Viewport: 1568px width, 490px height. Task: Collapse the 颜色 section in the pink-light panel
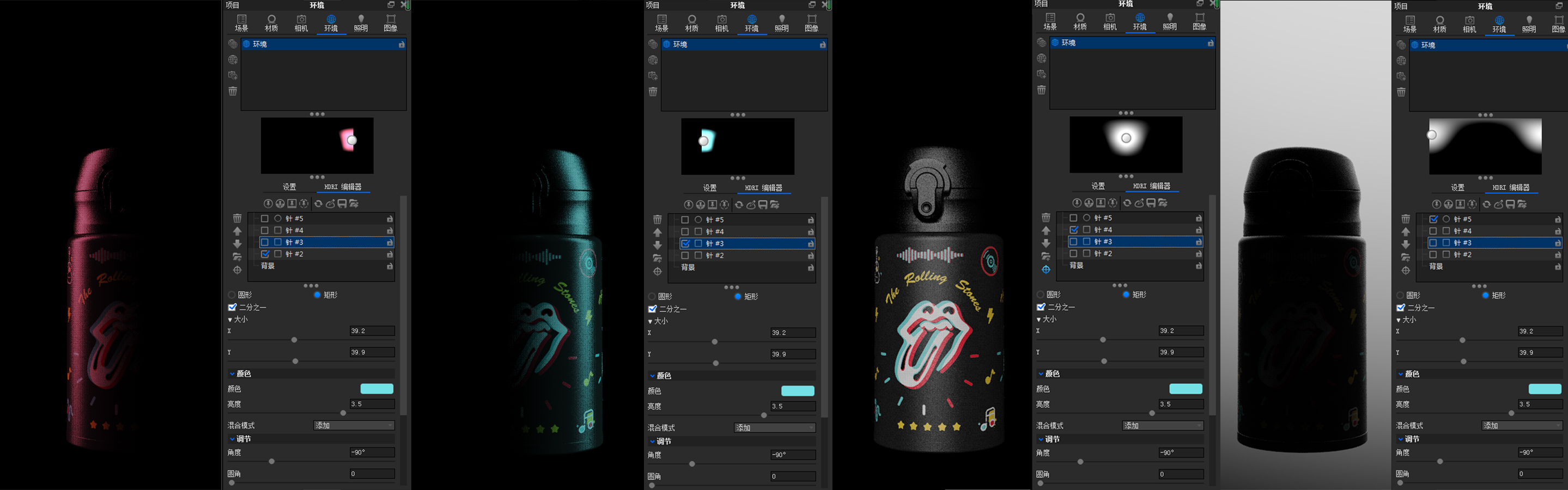(x=233, y=374)
